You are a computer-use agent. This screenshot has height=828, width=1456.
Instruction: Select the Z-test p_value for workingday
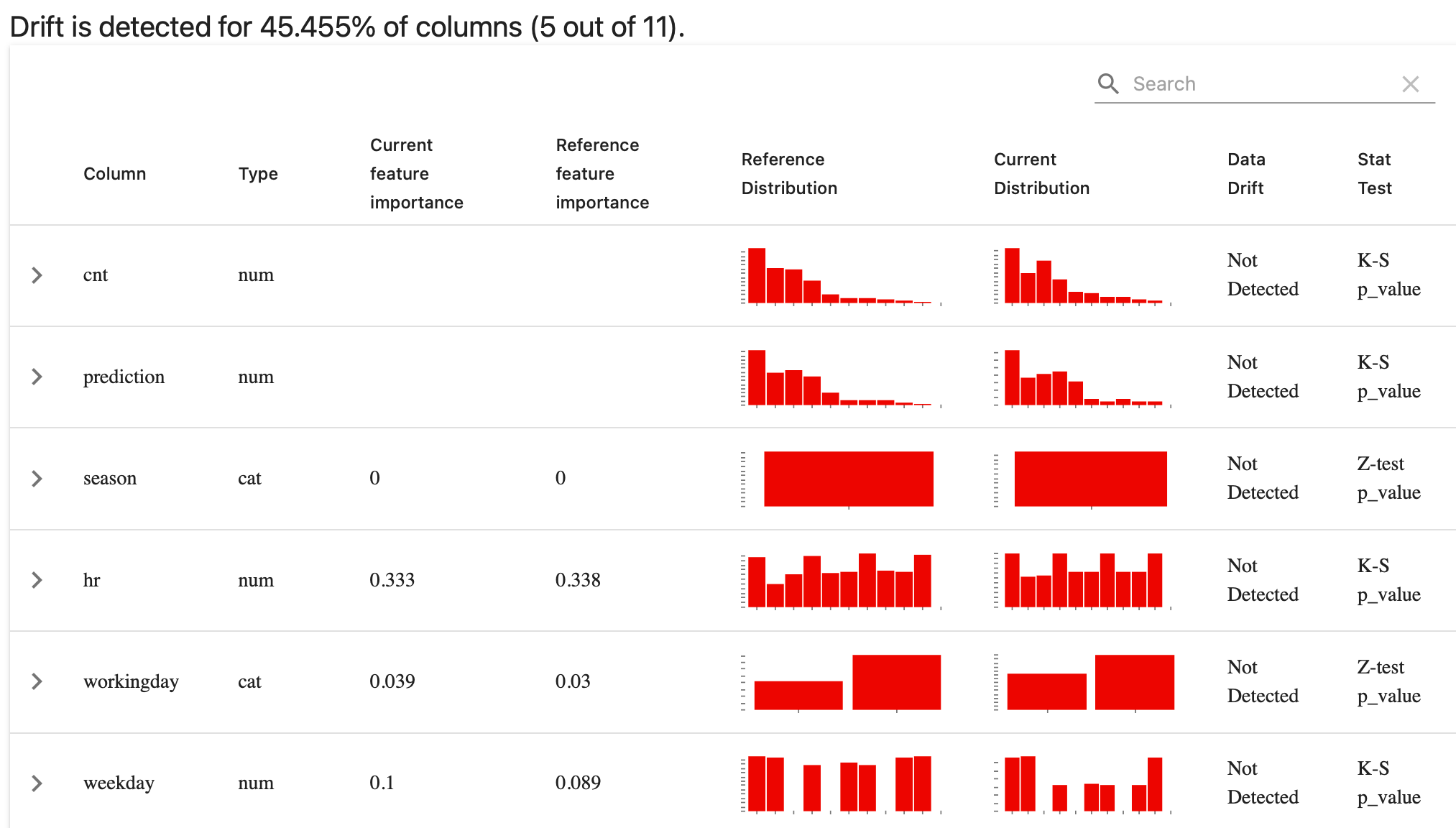point(1388,681)
